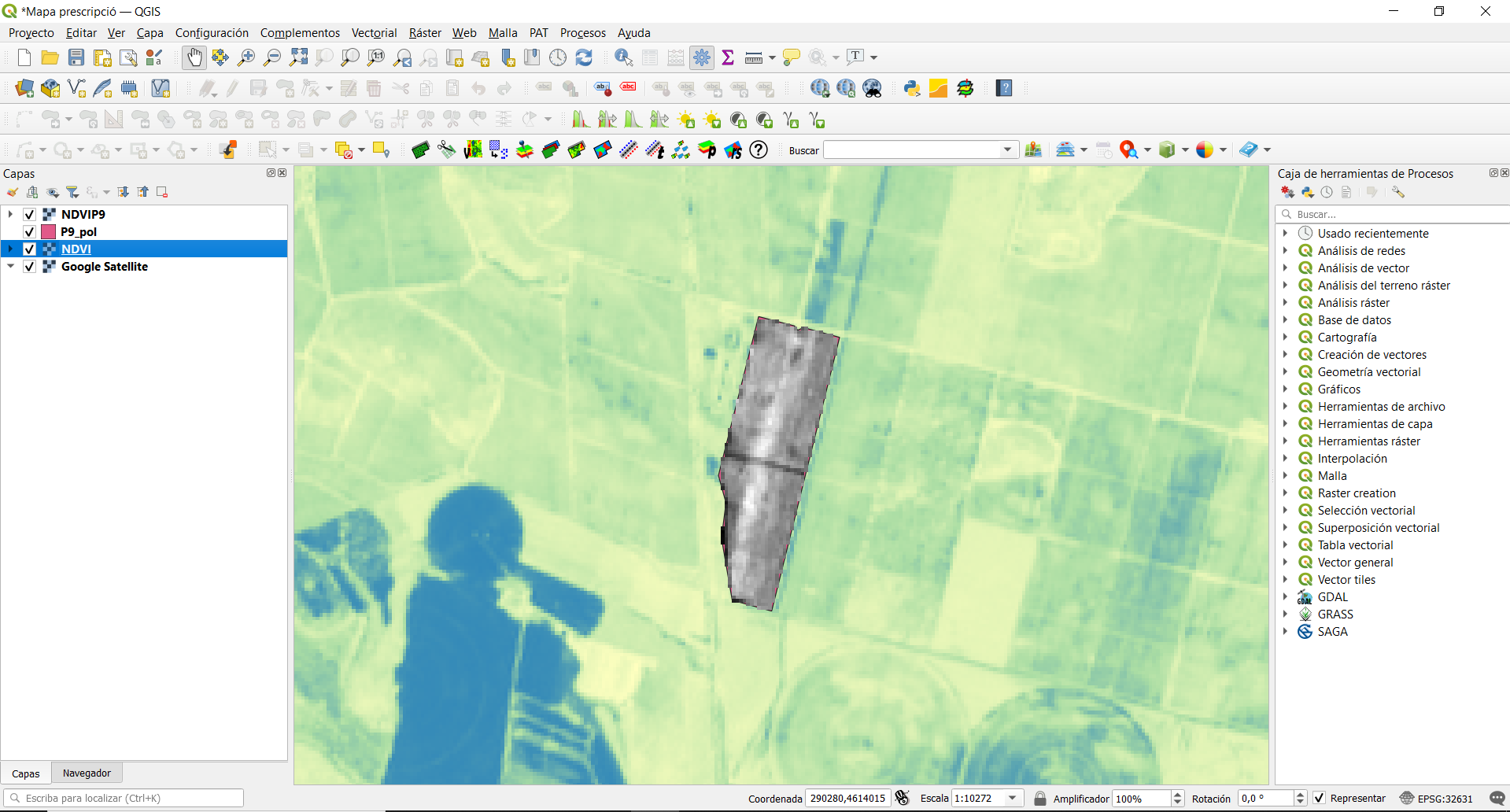Click the Zoom Out magnifier tool
The image size is (1510, 812).
(272, 57)
